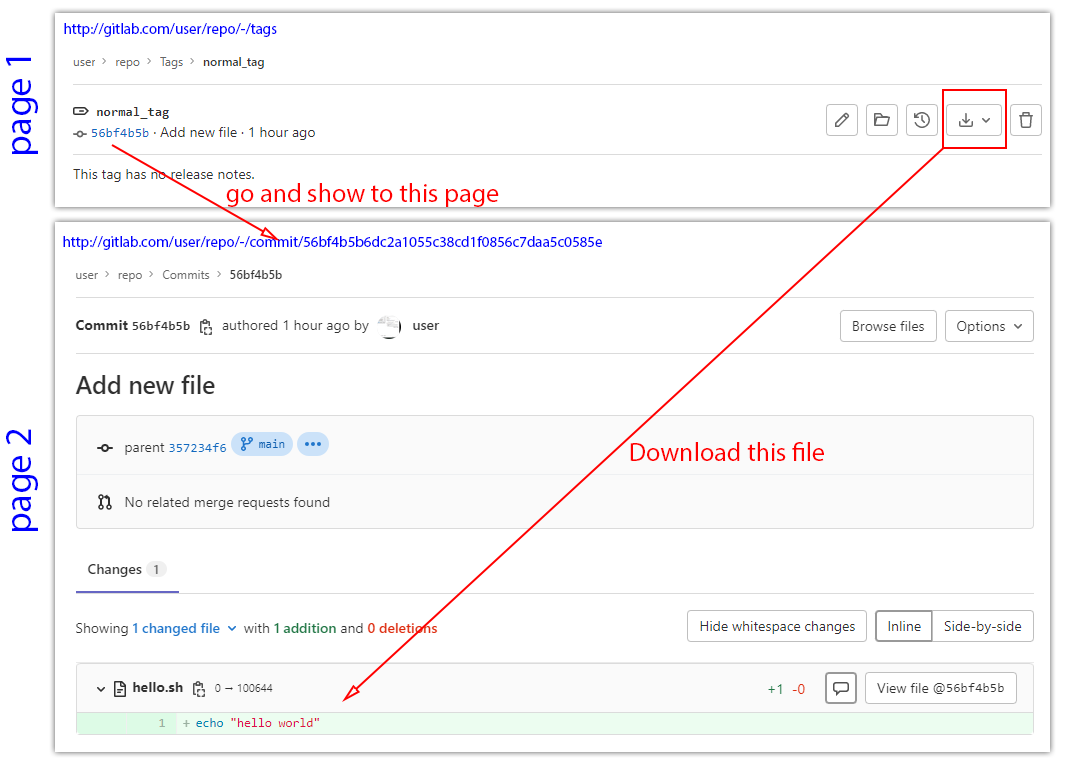Click the tag commit history icon
Viewport: 1070px width, 760px height.
tap(921, 120)
